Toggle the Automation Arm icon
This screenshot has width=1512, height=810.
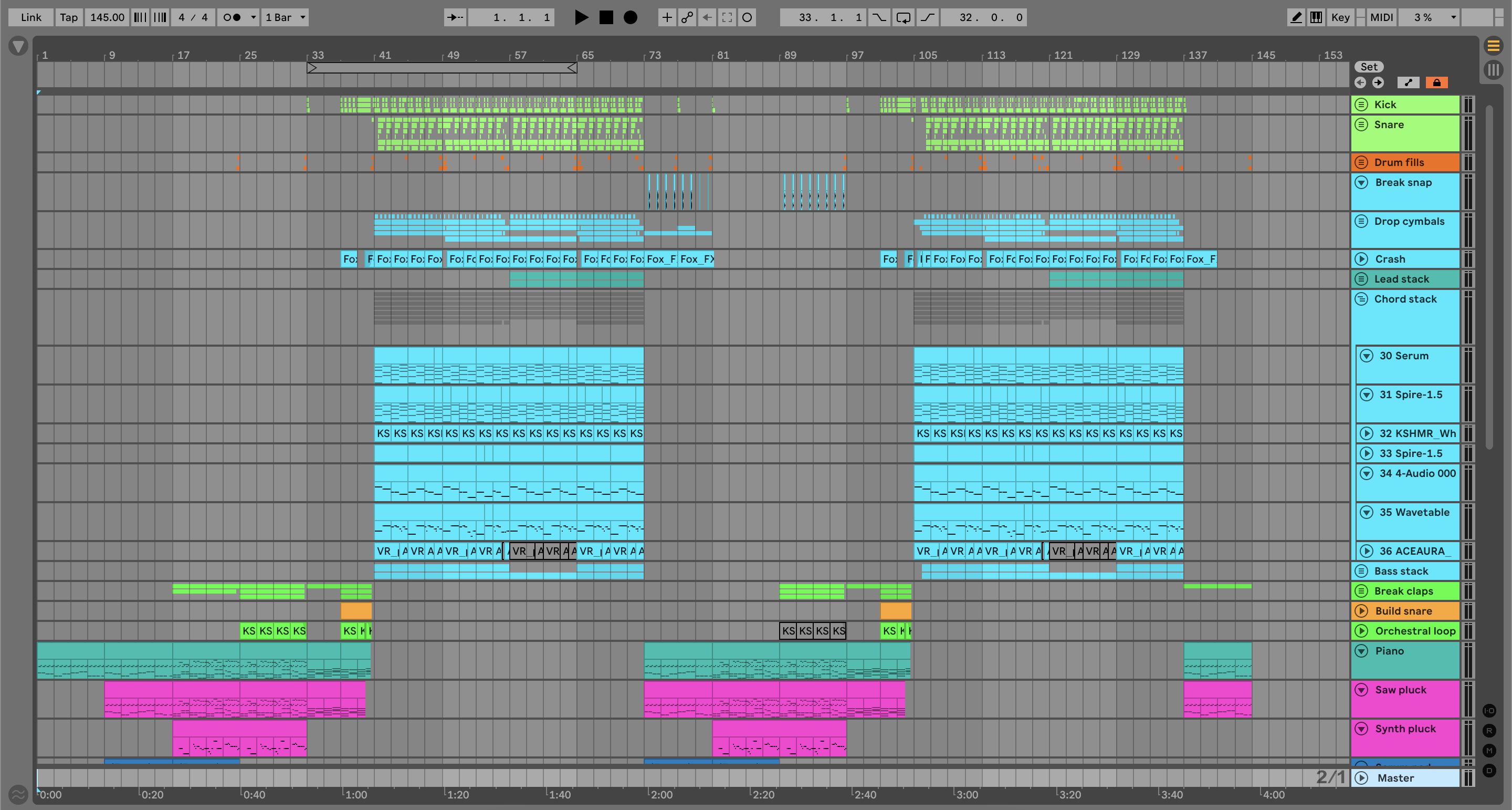click(687, 17)
